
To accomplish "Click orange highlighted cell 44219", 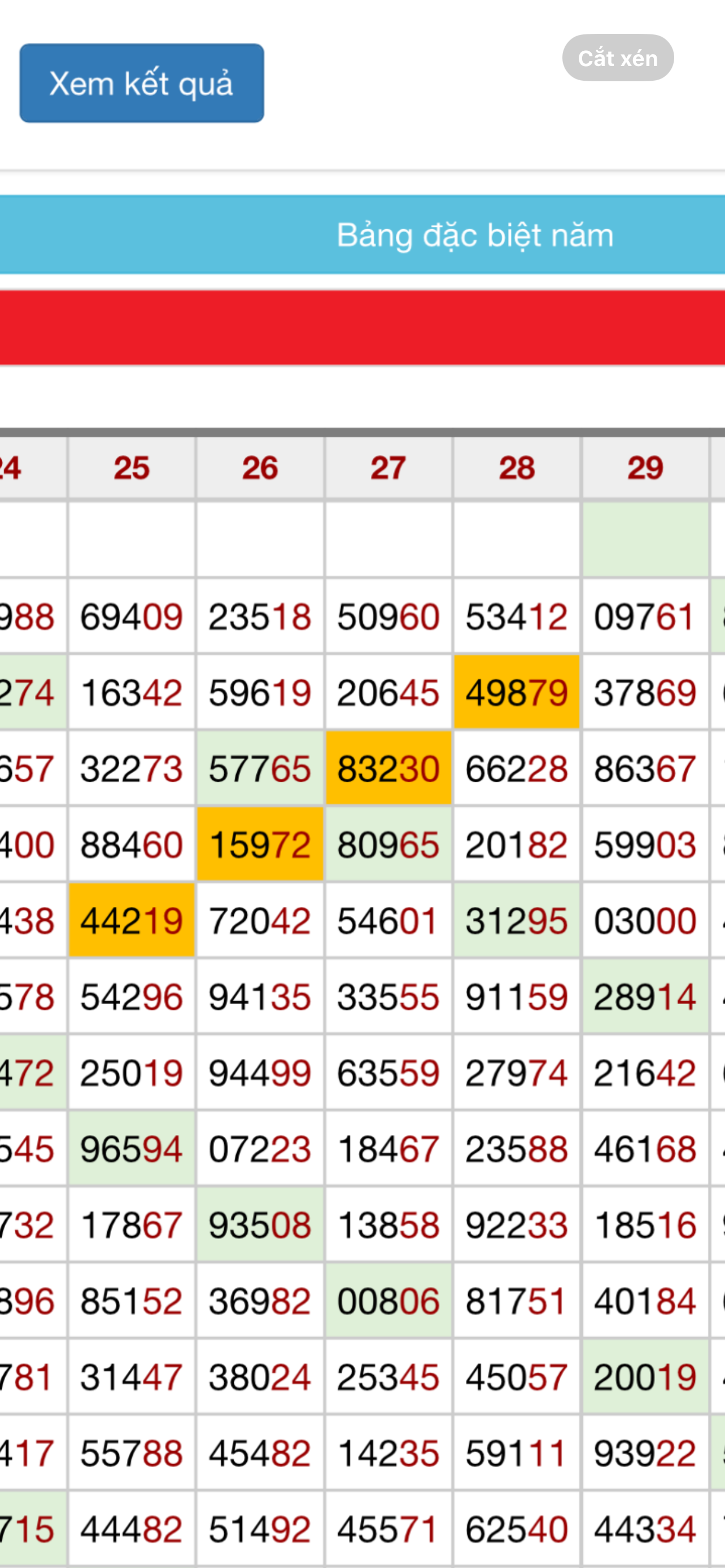I will [132, 921].
